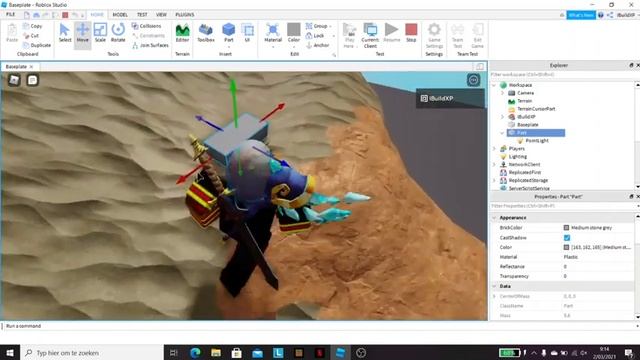Viewport: 640px width, 360px height.
Task: Choose the Rotate tool
Action: point(118,33)
